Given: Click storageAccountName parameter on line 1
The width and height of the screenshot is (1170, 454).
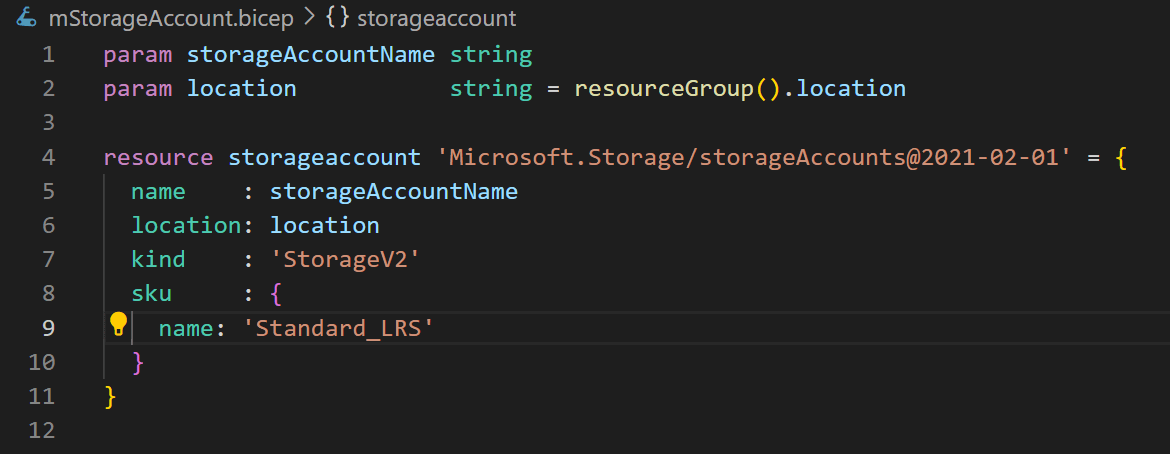Looking at the screenshot, I should [x=310, y=55].
